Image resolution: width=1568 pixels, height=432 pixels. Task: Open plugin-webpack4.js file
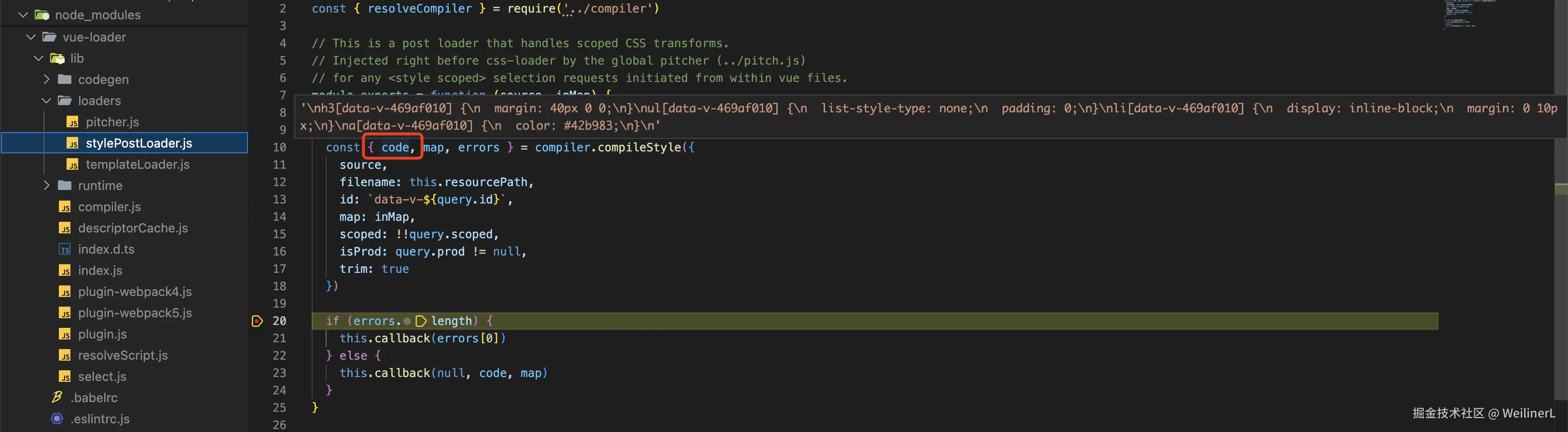tap(135, 291)
